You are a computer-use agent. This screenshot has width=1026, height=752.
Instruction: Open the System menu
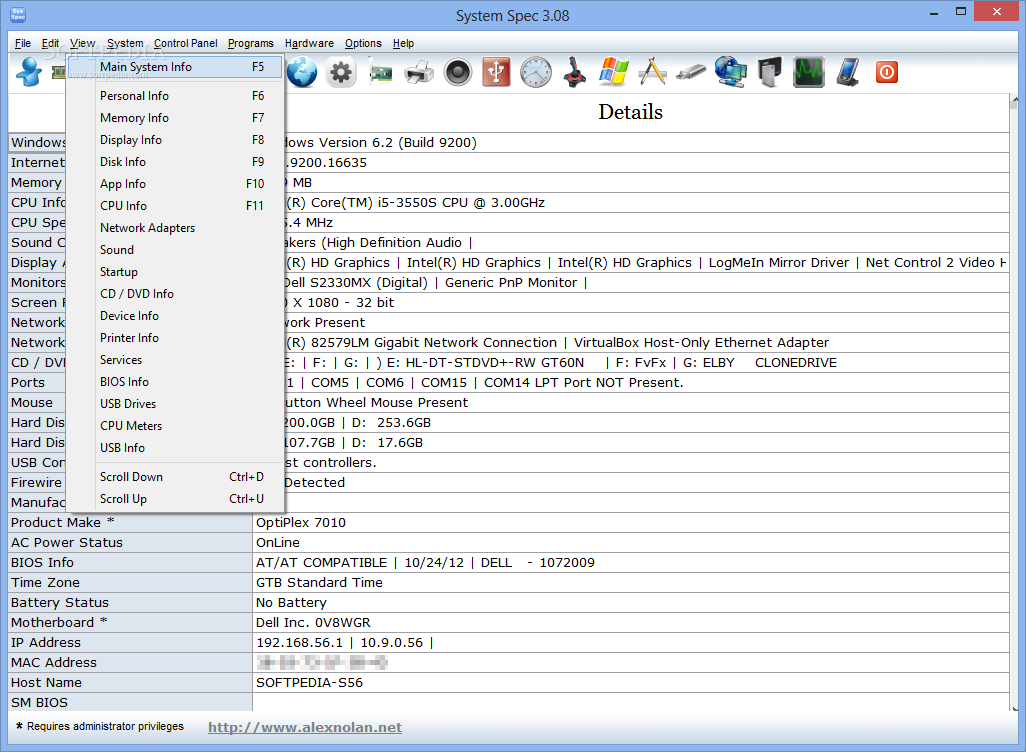tap(125, 43)
